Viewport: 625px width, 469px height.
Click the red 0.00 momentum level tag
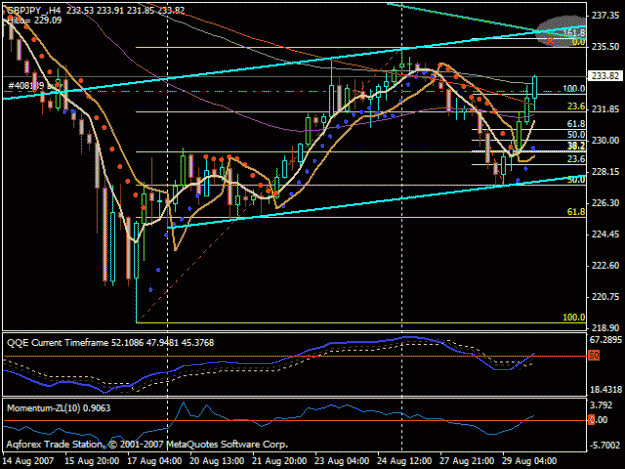598,420
